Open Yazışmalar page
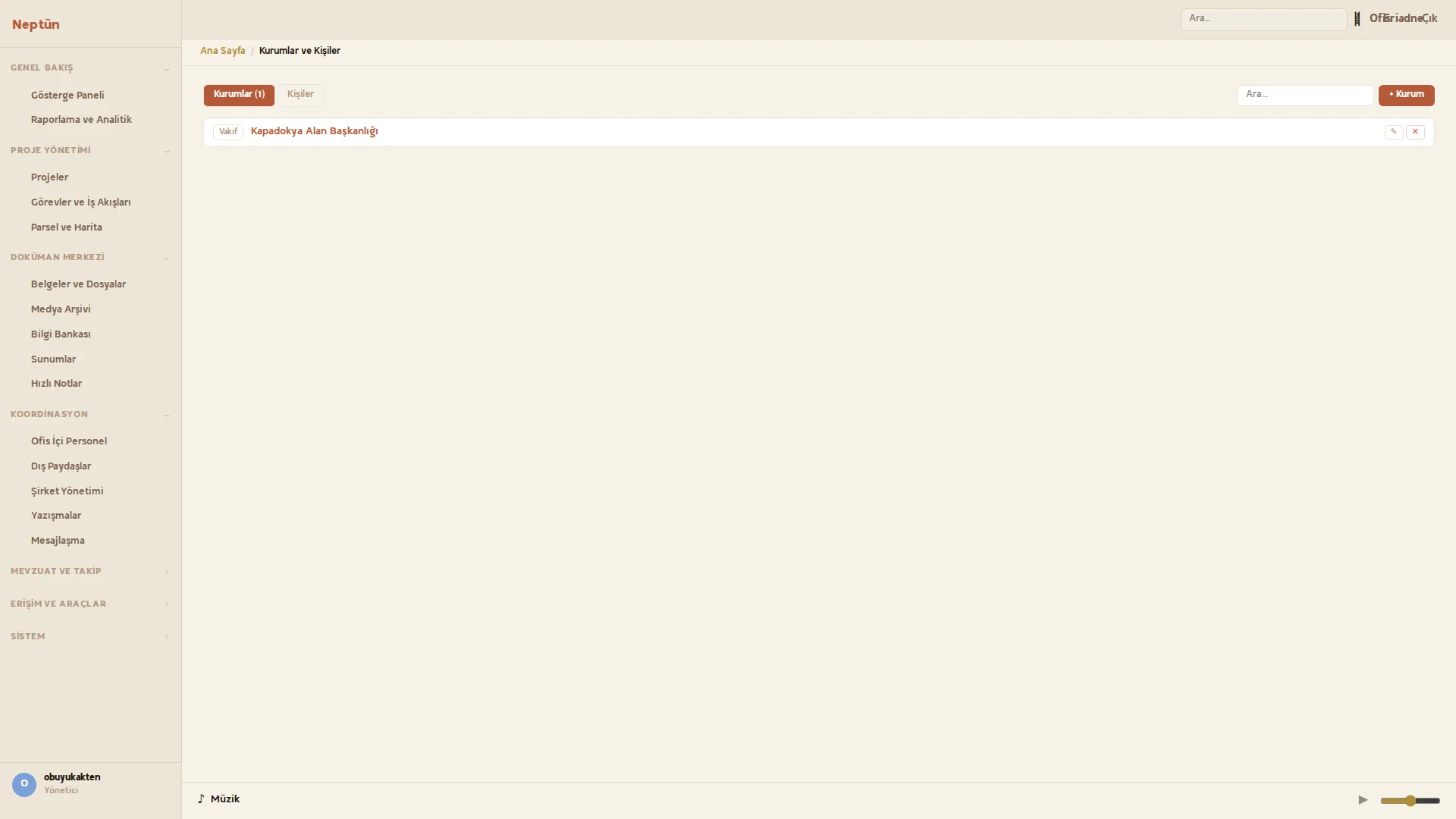This screenshot has height=819, width=1456. coord(56,516)
